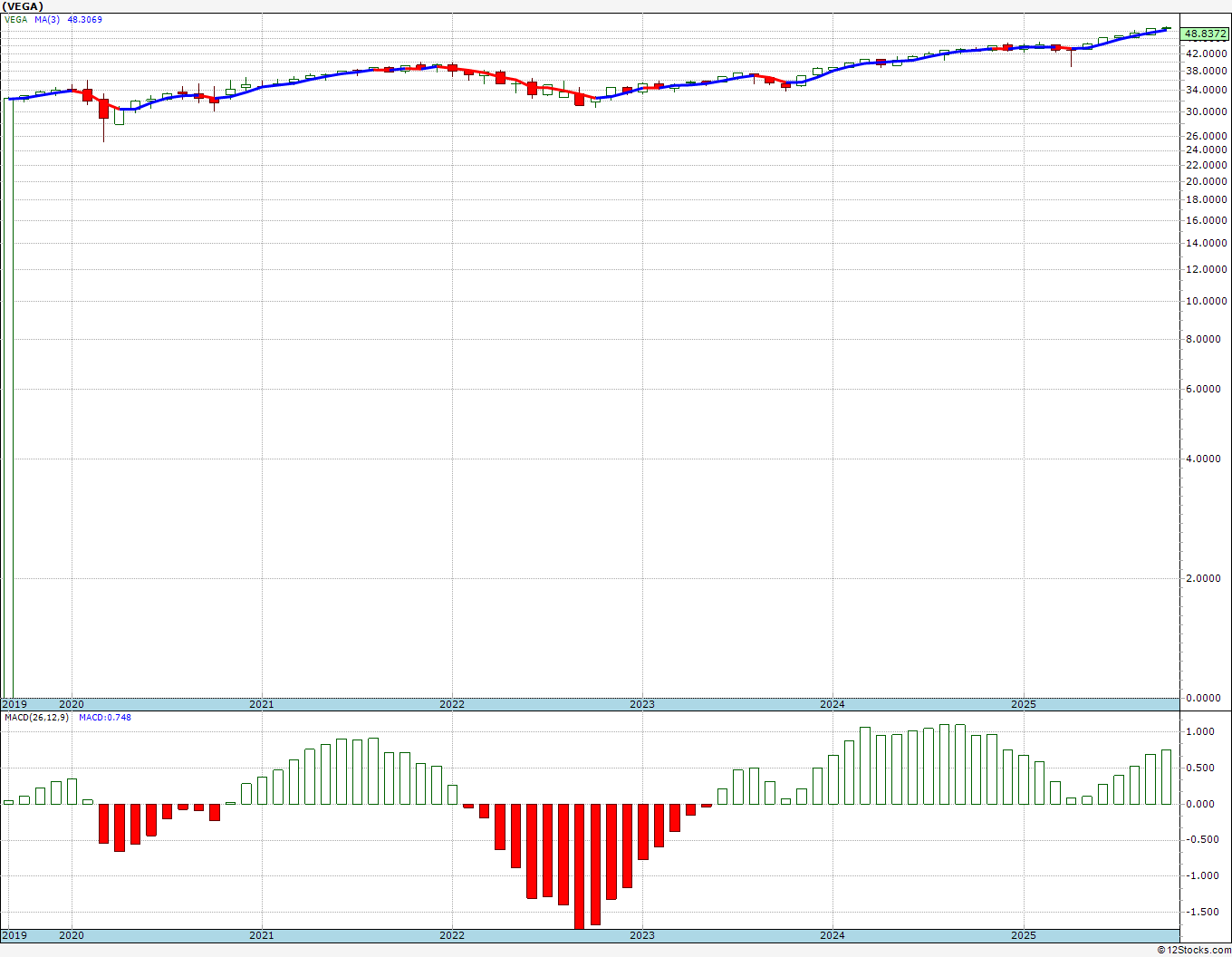Screen dimensions: 1232x957
Task: Select the 20.0000 price axis label
Action: click(1206, 181)
